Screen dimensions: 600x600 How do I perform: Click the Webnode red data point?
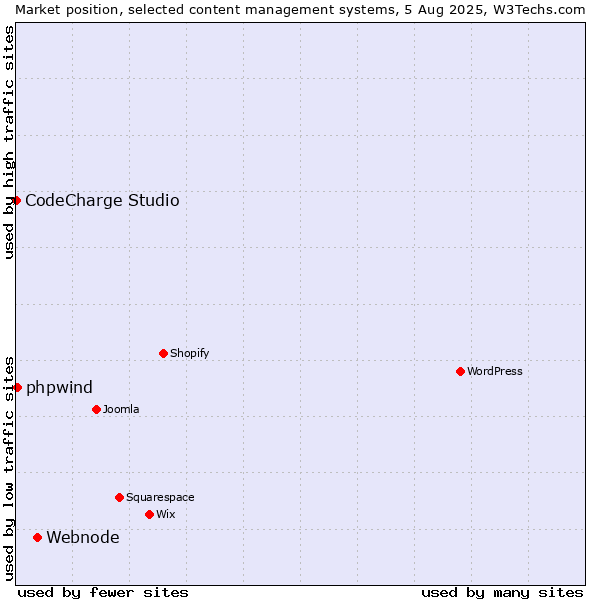click(x=37, y=538)
